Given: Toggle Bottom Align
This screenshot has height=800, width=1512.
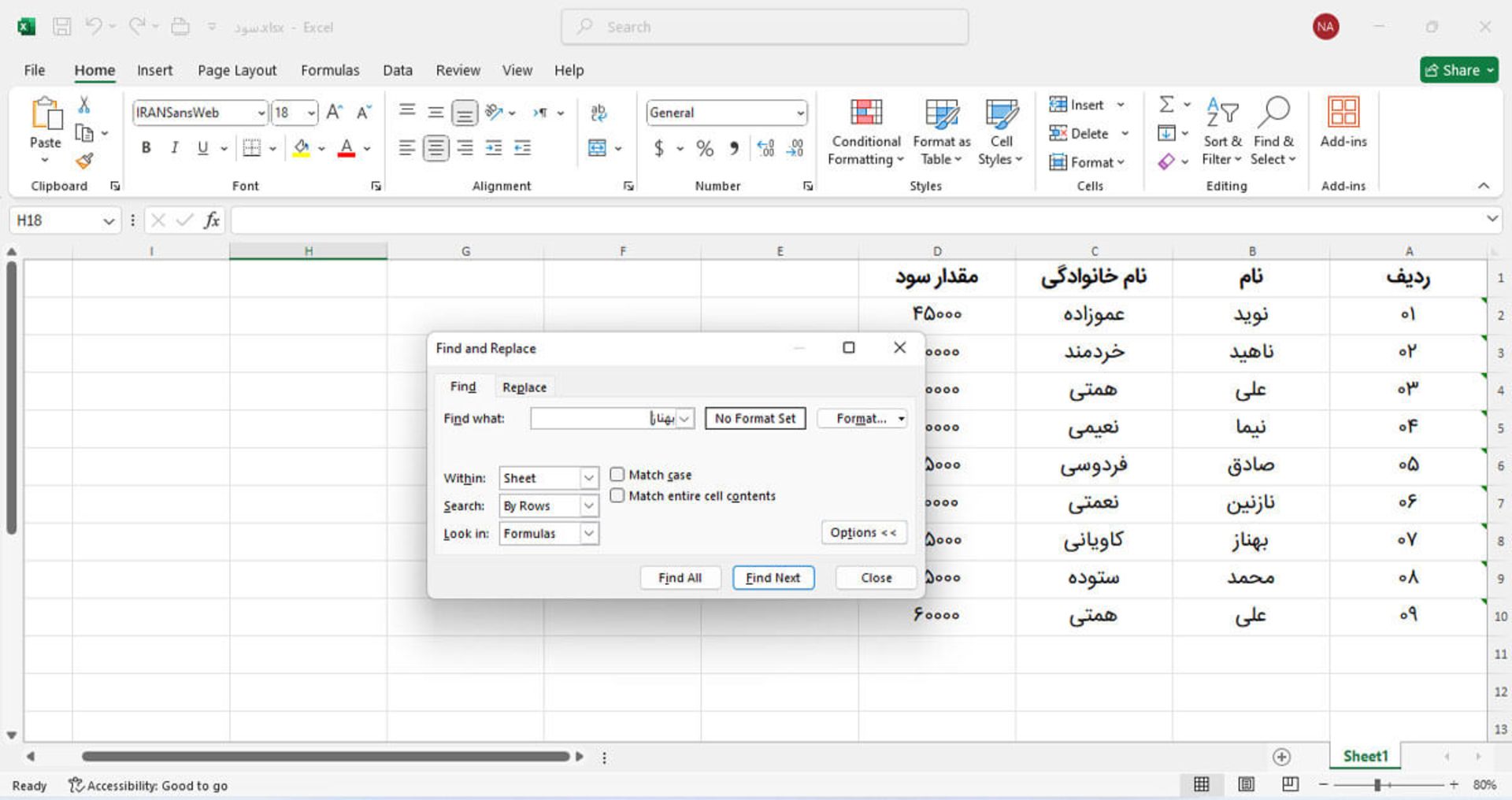Looking at the screenshot, I should tap(465, 113).
